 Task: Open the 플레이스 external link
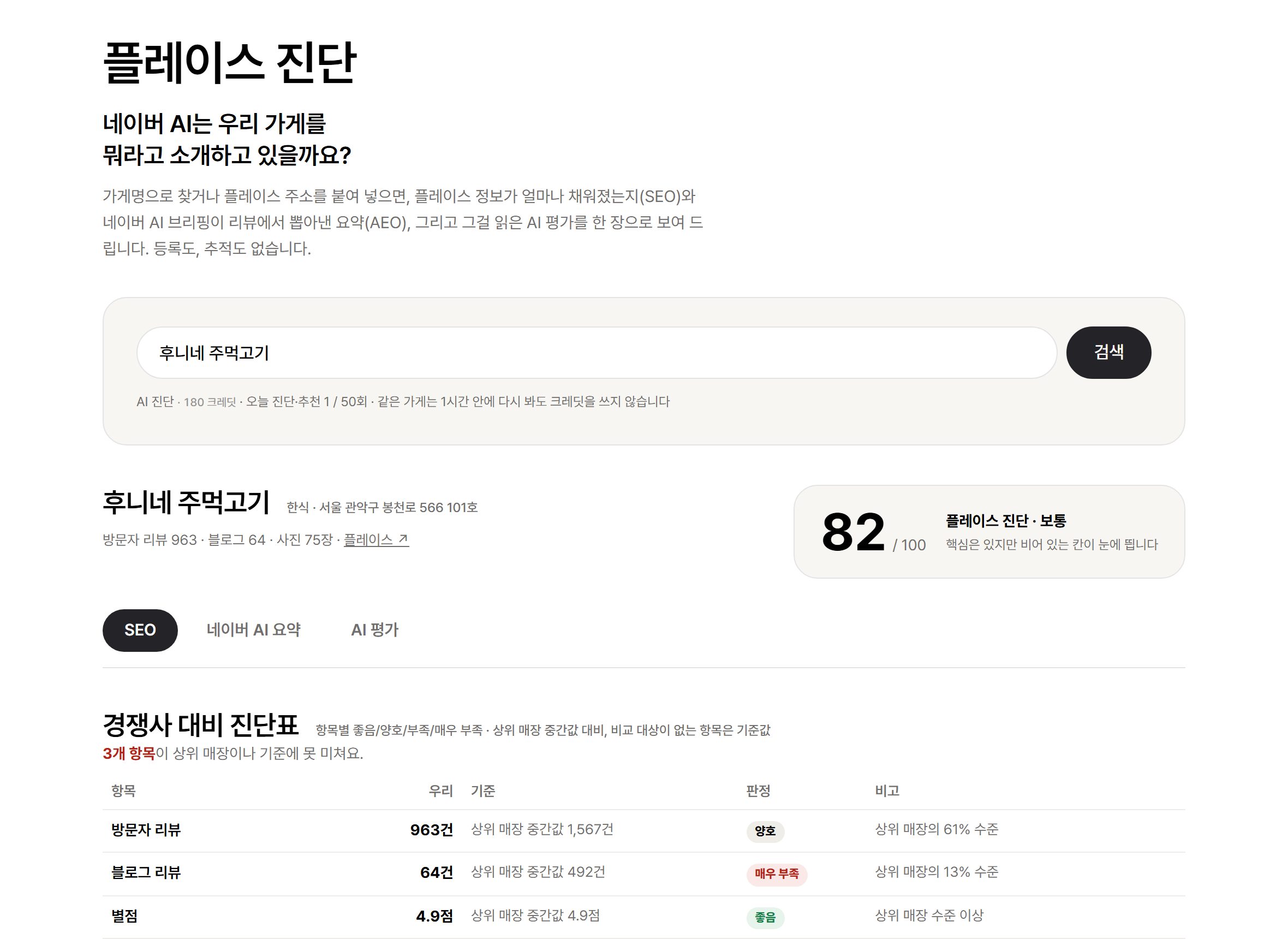376,539
